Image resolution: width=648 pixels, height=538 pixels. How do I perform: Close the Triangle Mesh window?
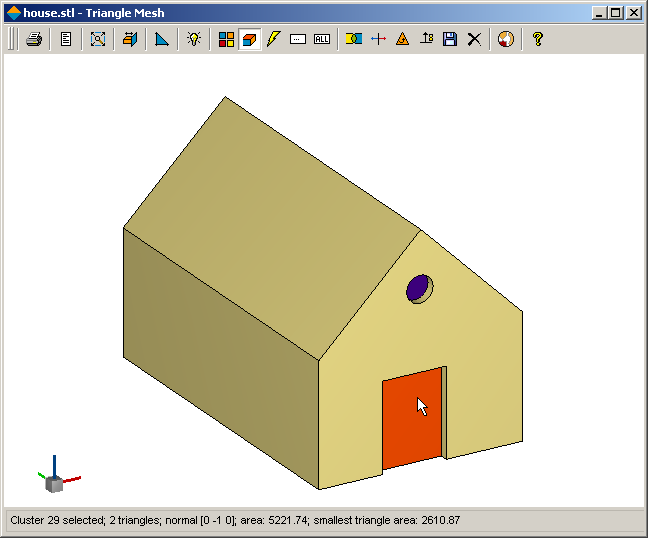tap(634, 13)
